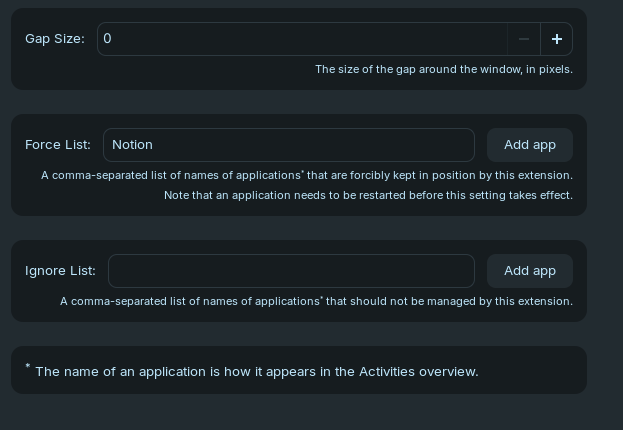
Task: Click the Notion entry in Force List
Action: (x=132, y=145)
